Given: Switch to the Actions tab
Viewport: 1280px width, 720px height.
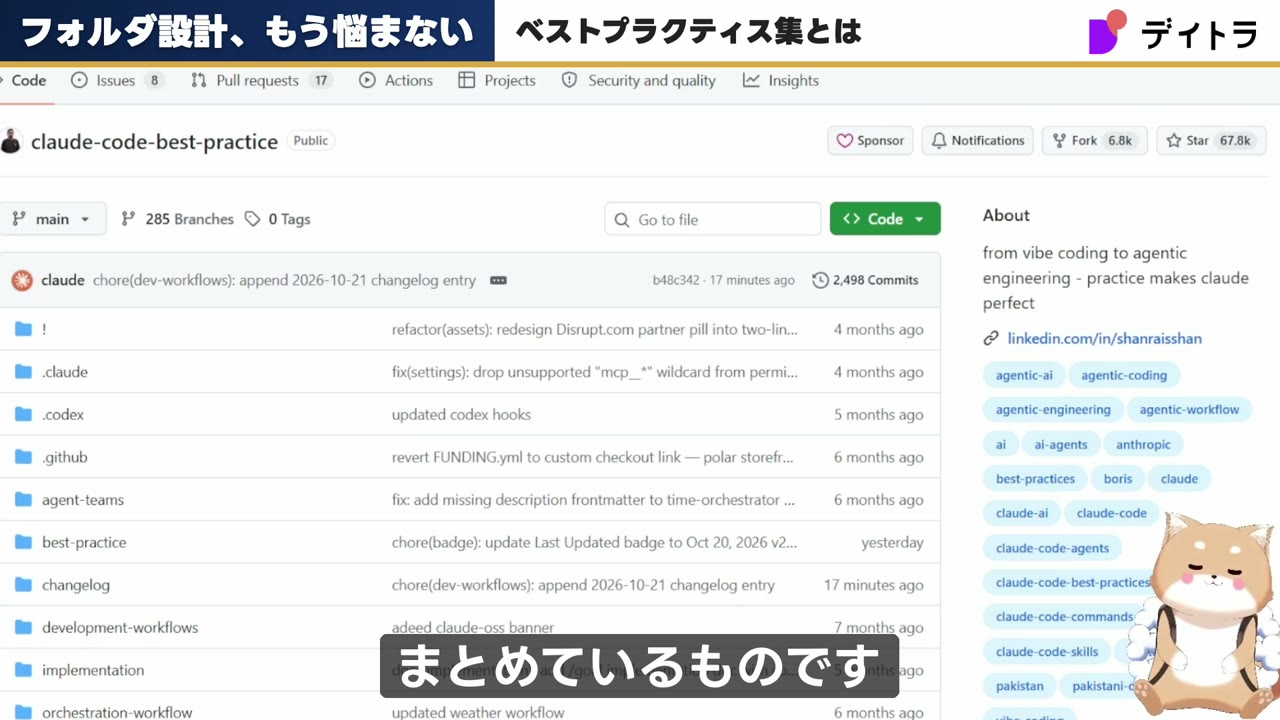Looking at the screenshot, I should click(396, 80).
